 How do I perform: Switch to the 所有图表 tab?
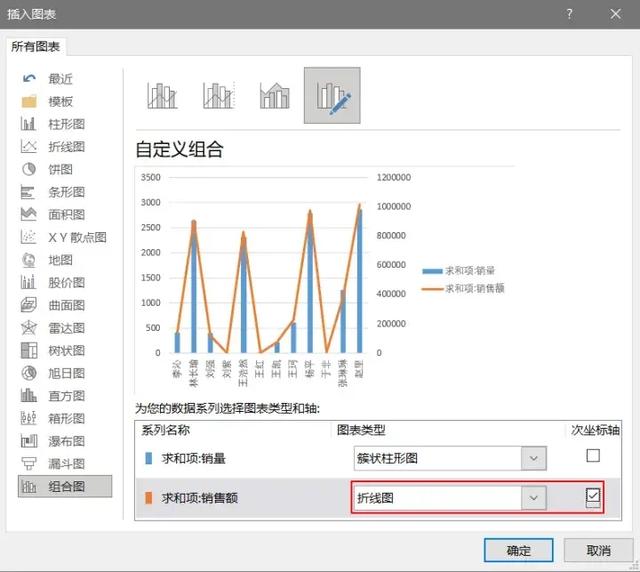point(36,47)
